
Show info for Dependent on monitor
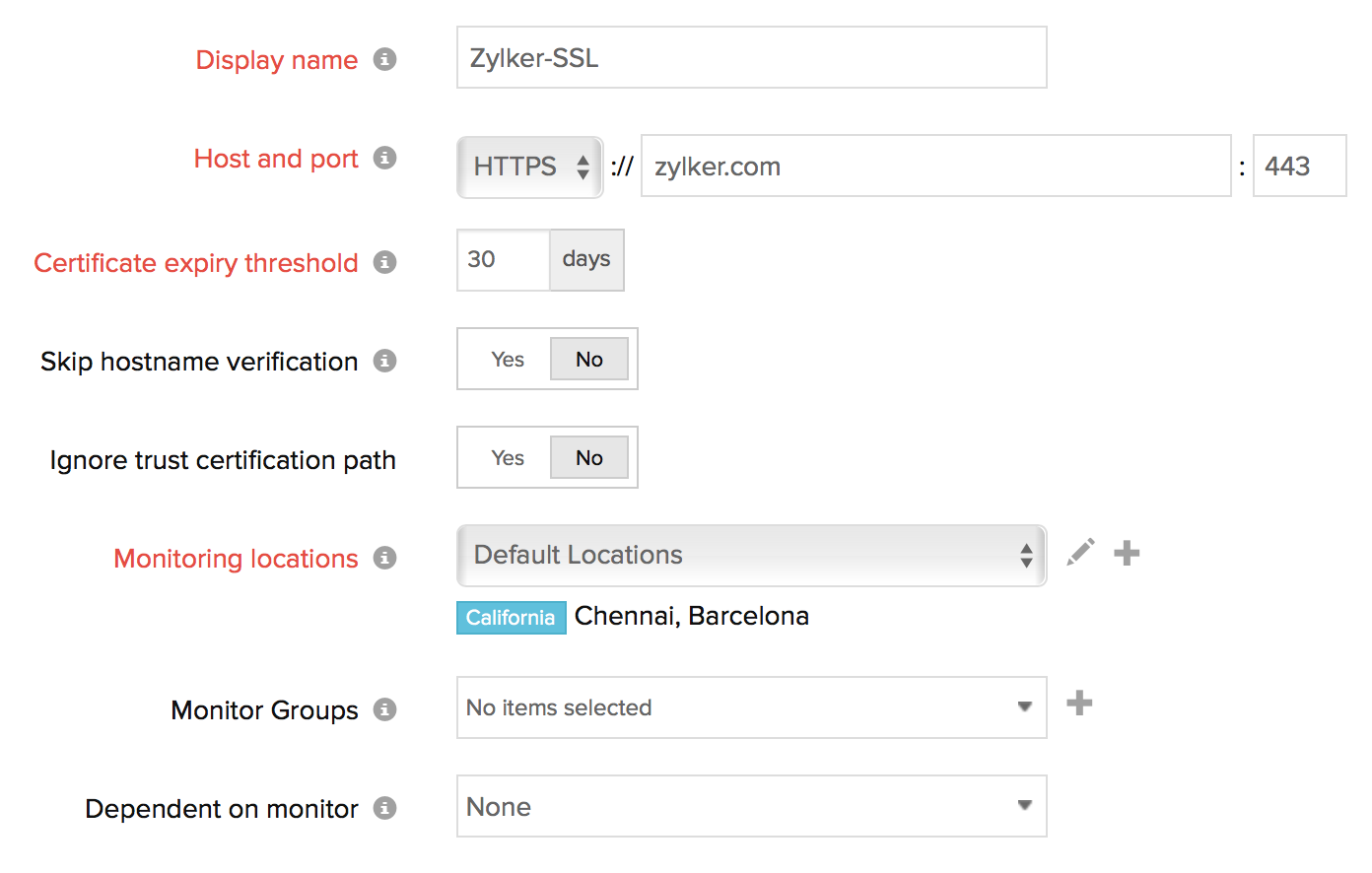(x=384, y=808)
